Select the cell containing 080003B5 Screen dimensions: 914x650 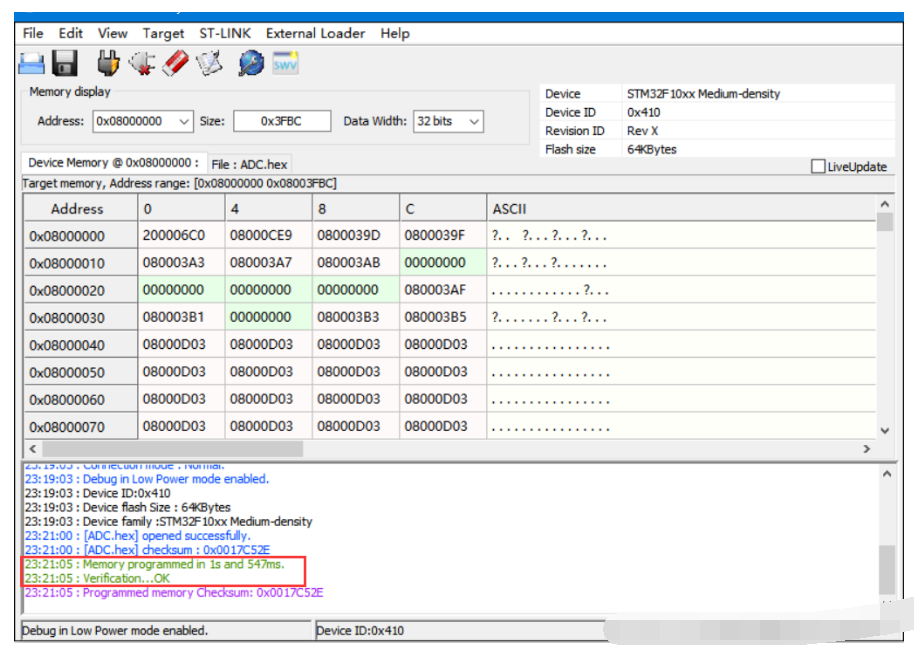click(443, 317)
